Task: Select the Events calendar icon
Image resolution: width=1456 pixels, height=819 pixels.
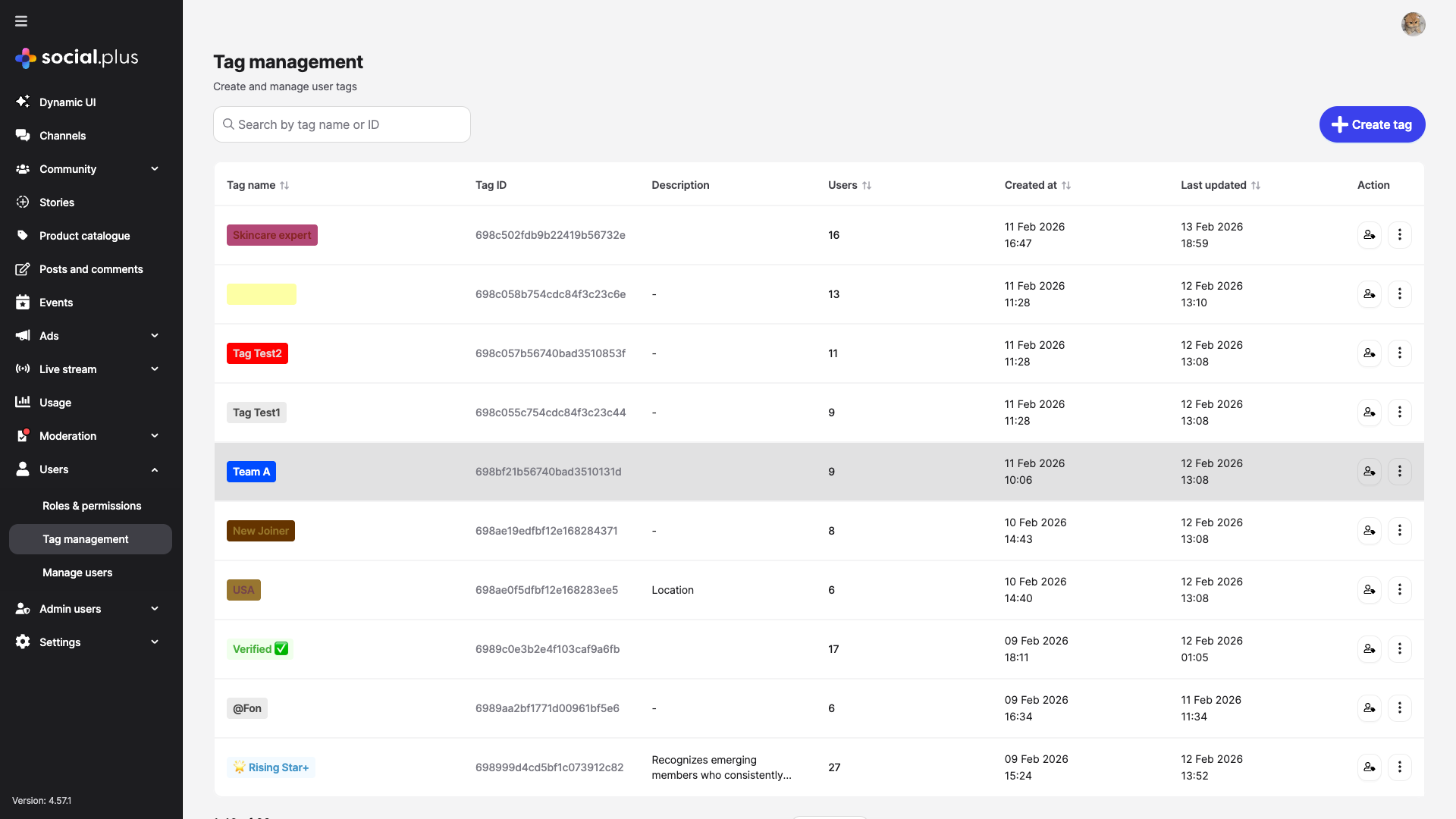Action: (24, 303)
